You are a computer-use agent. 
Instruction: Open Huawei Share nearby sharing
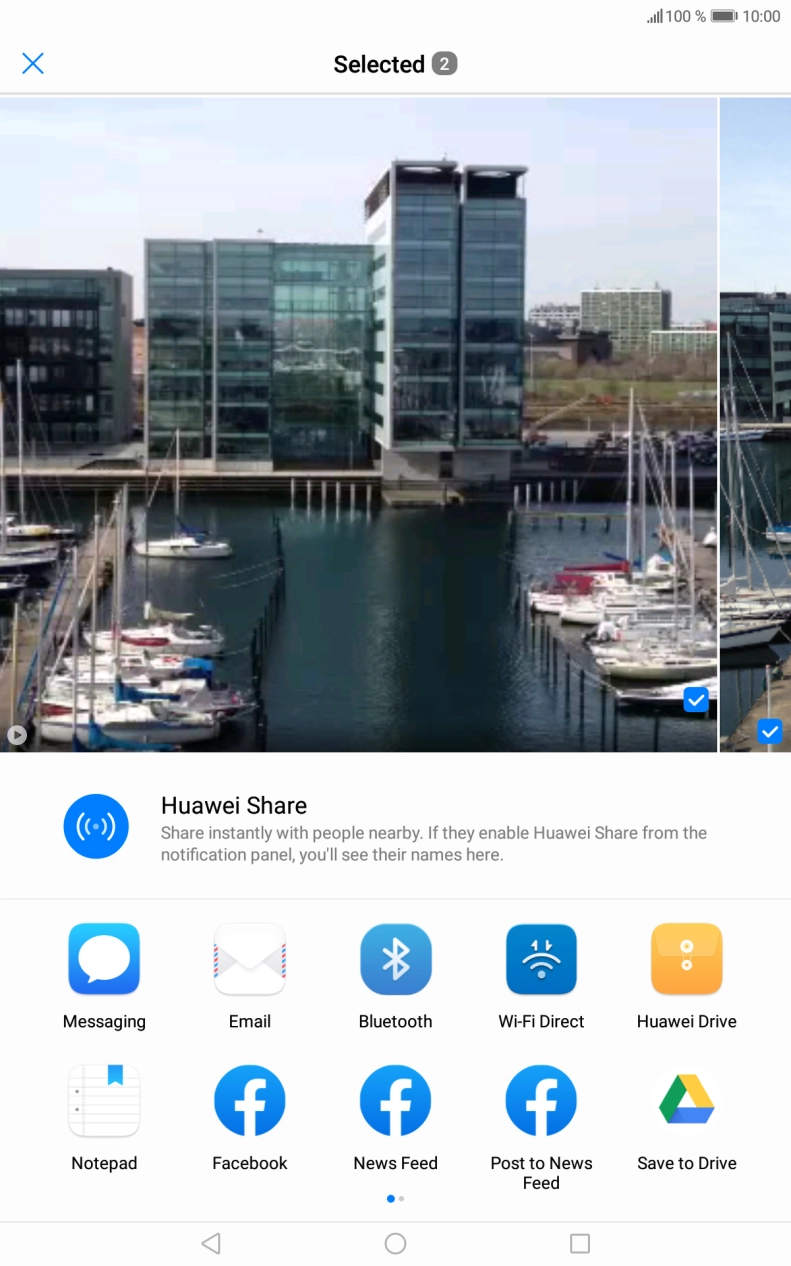96,826
